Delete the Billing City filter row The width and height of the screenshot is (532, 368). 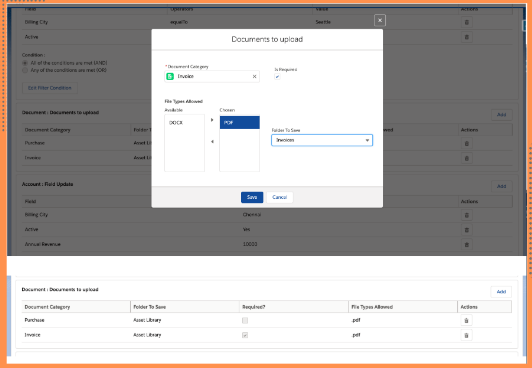[467, 22]
